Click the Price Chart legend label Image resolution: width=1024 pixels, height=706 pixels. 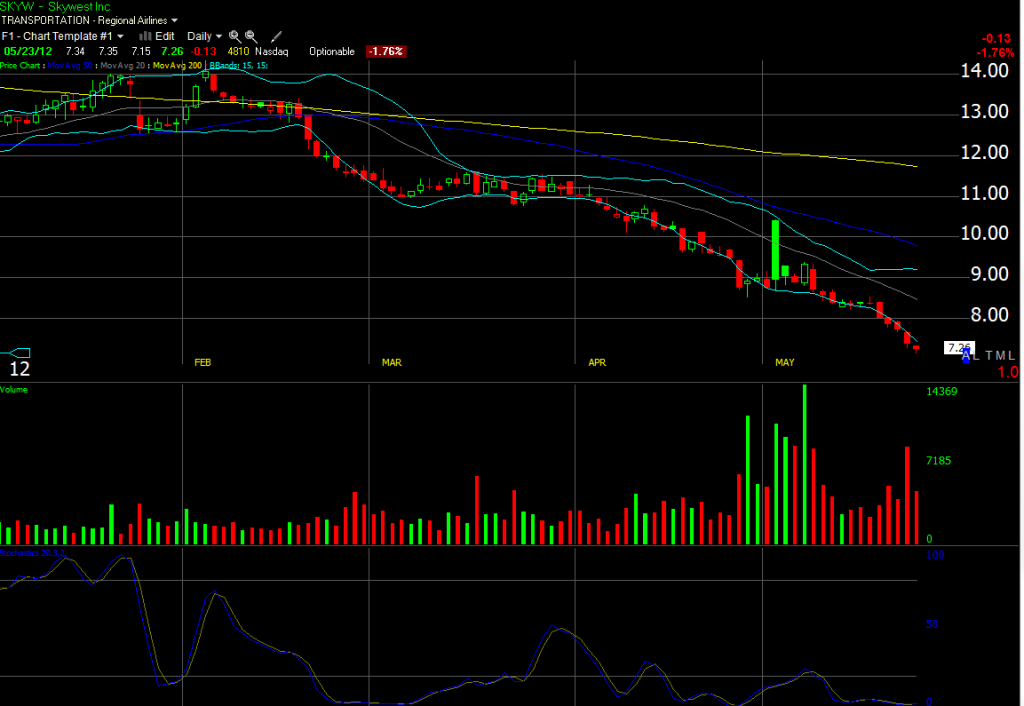tap(20, 65)
